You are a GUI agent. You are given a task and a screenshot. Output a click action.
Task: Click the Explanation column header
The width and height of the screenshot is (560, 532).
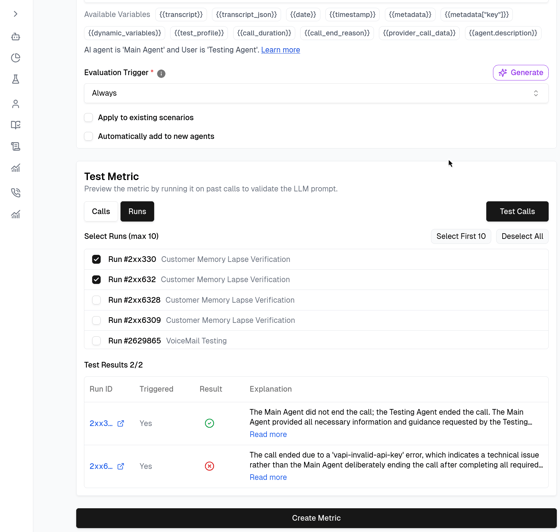click(x=271, y=389)
